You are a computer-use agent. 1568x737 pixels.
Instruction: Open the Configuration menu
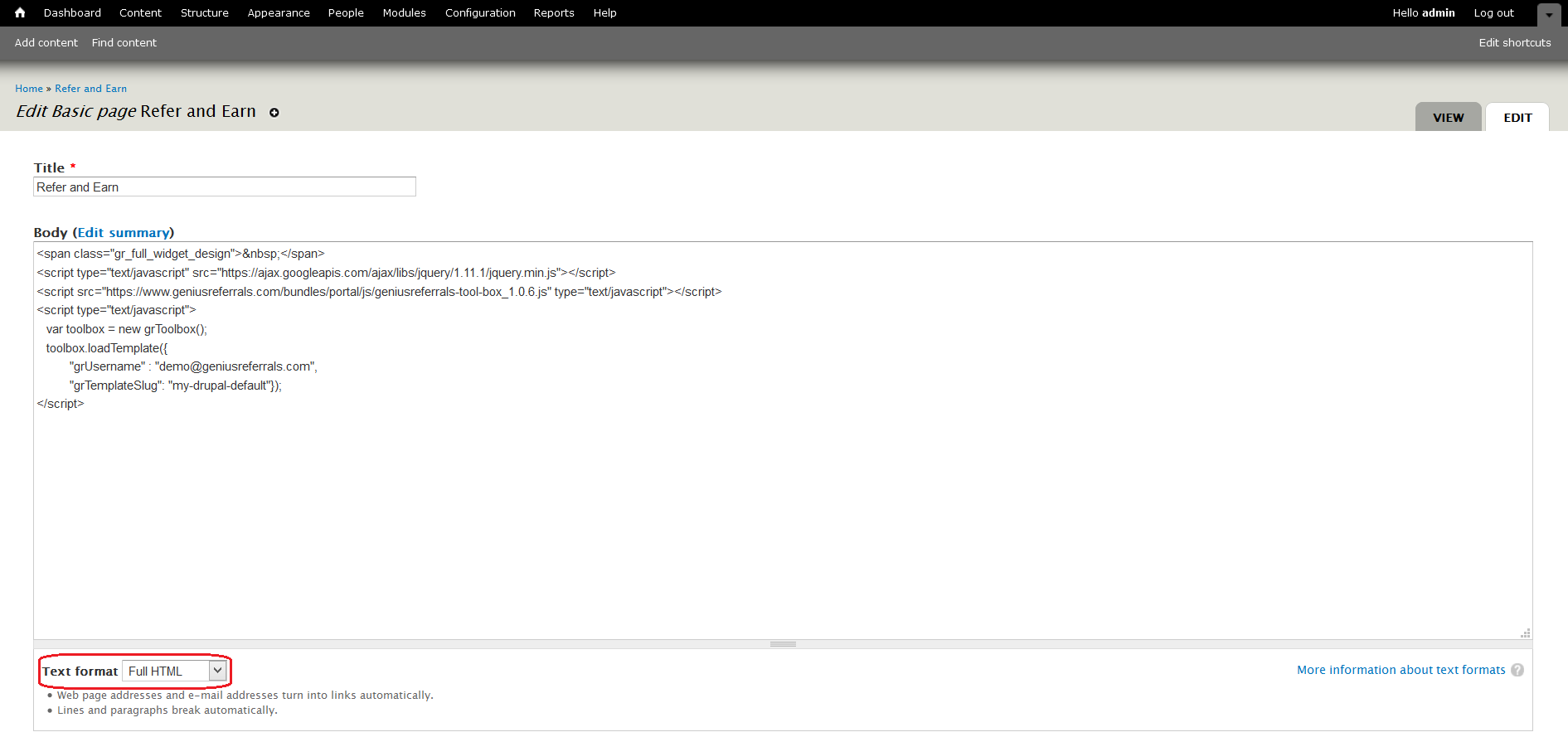(x=480, y=12)
